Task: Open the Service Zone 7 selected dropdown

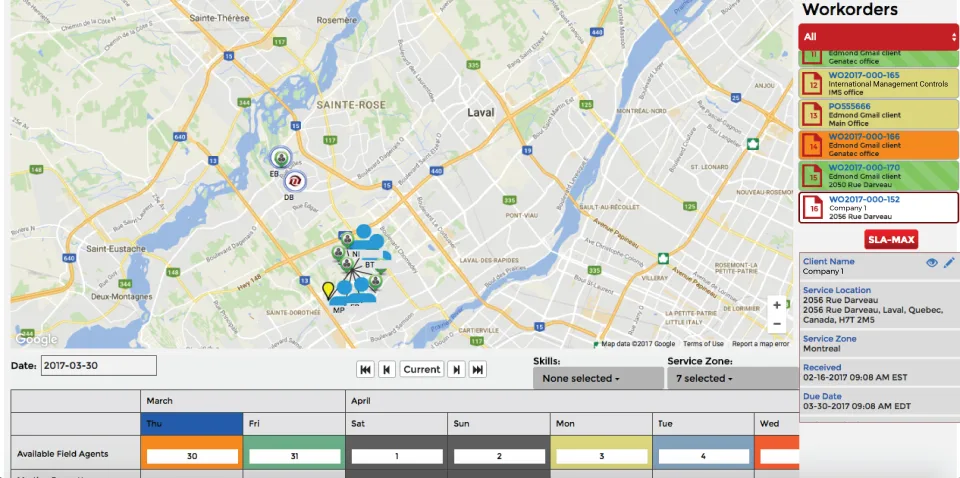Action: tap(733, 378)
